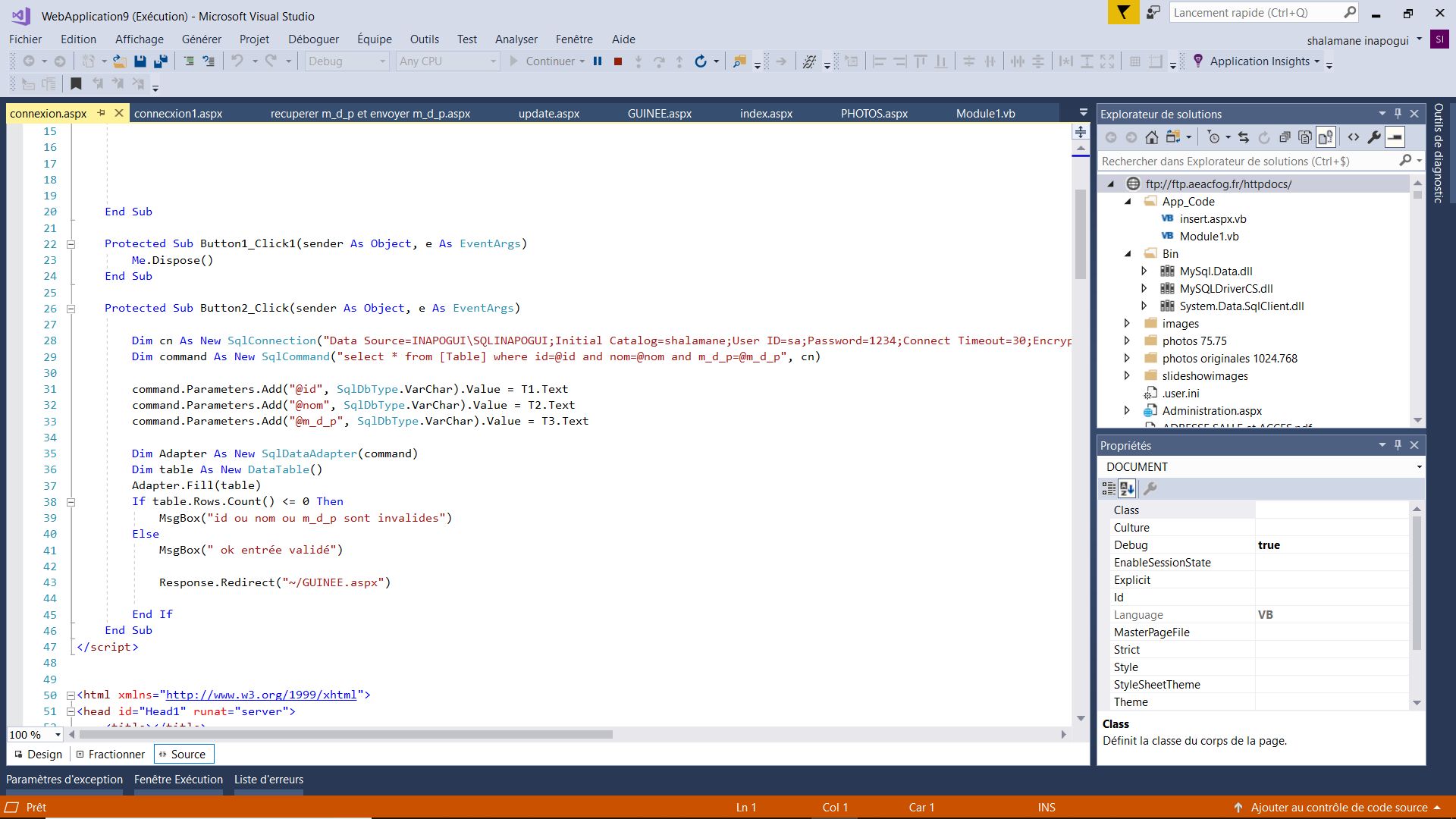The height and width of the screenshot is (819, 1456).
Task: Switch to Fractionner split view
Action: 111,754
